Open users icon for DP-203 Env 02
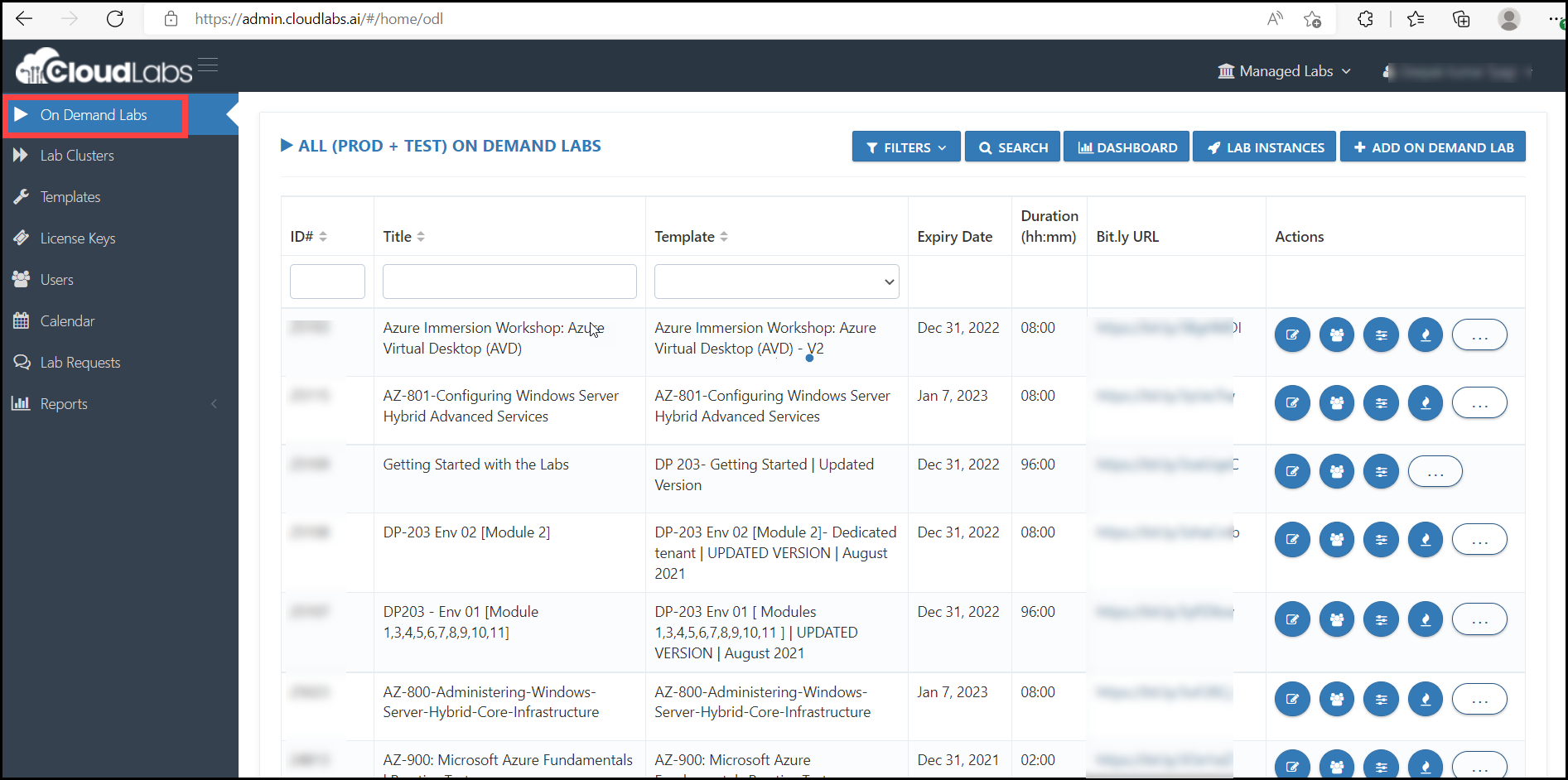This screenshot has height=780, width=1568. [x=1337, y=540]
